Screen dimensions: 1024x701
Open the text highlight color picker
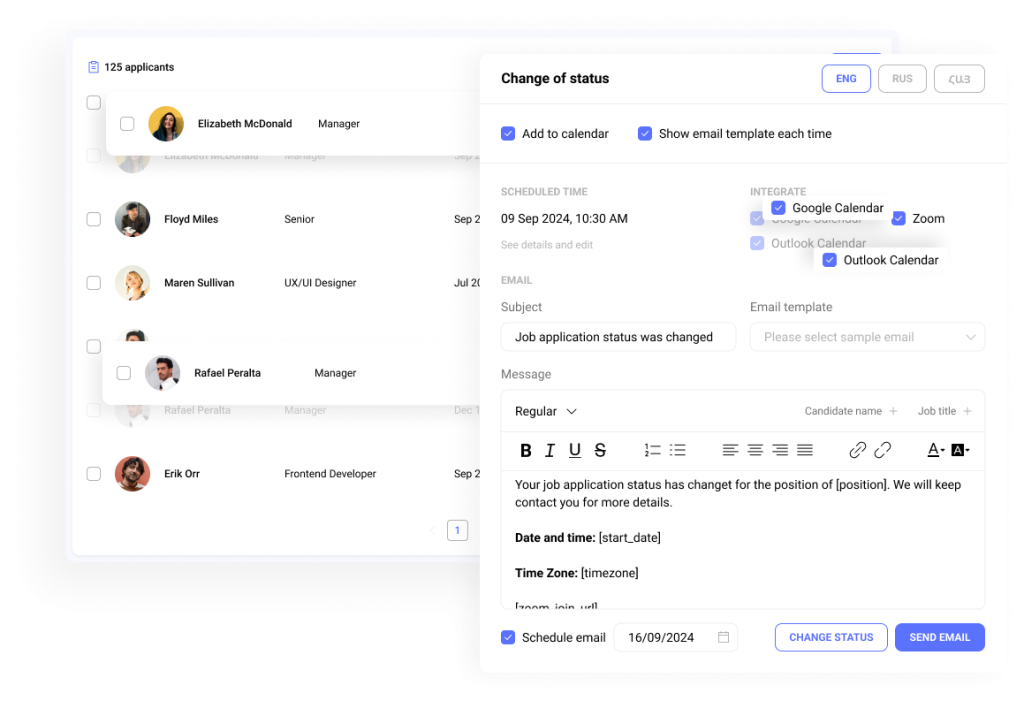point(959,450)
